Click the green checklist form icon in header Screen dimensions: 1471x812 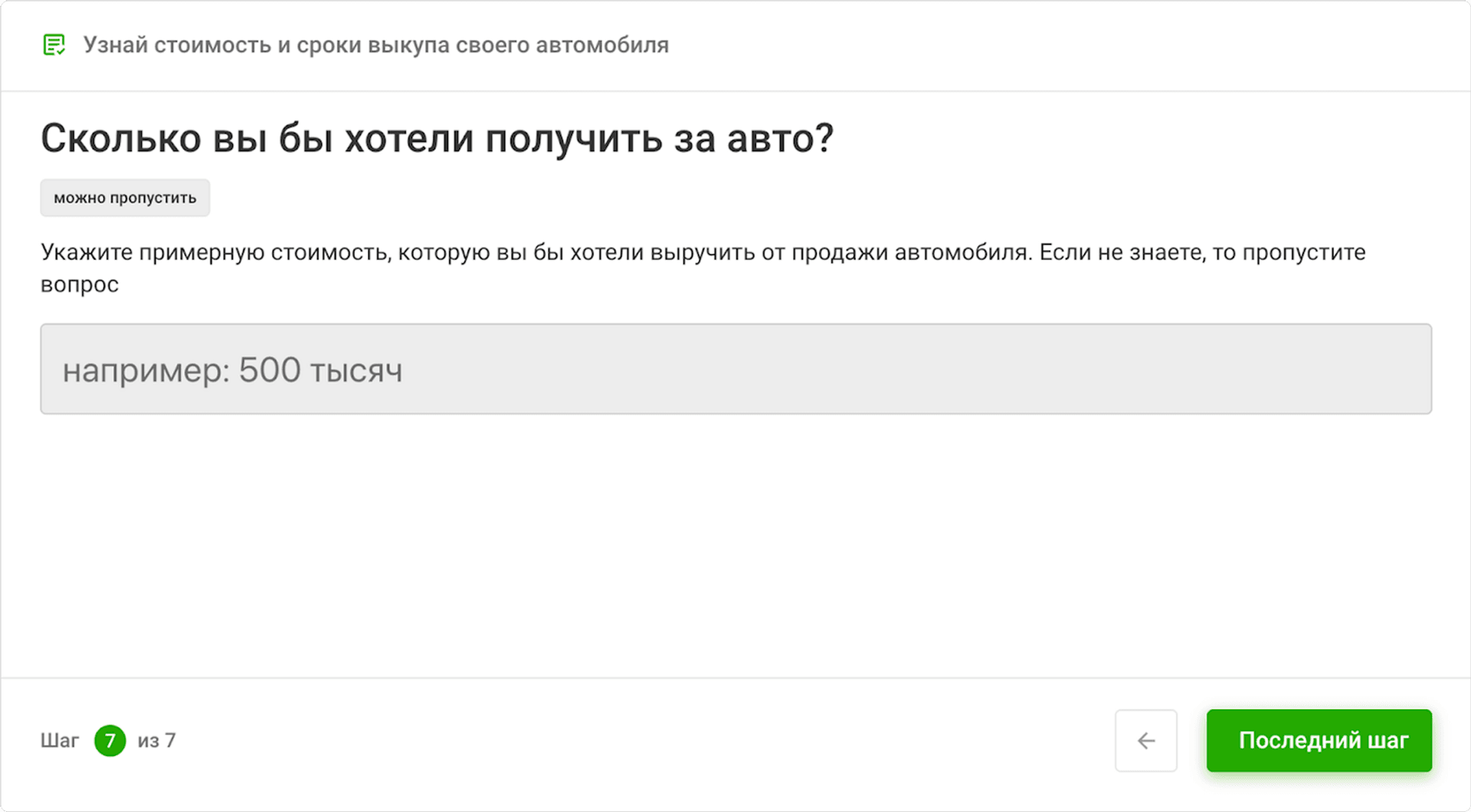click(x=54, y=45)
